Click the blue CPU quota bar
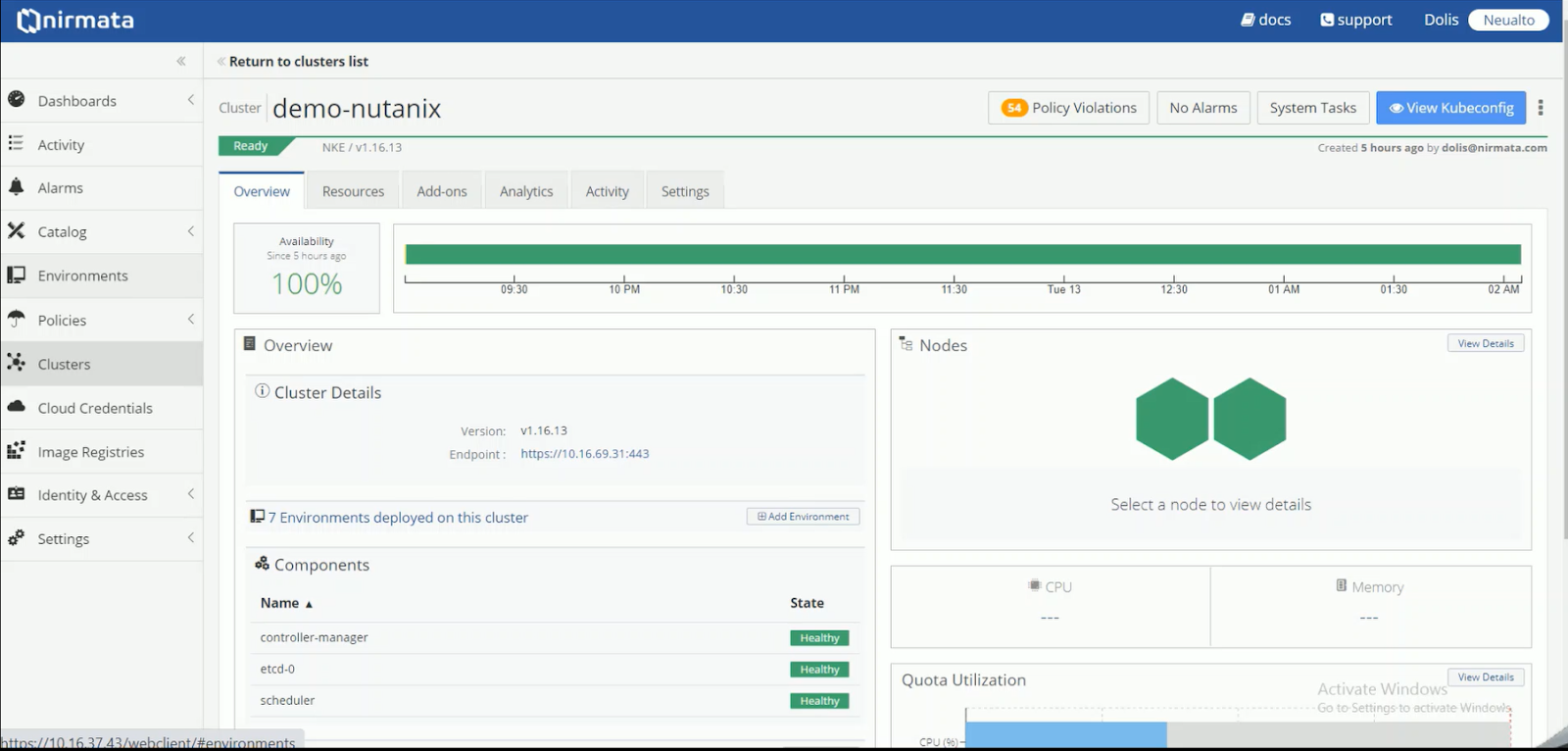Image resolution: width=1568 pixels, height=751 pixels. pos(1066,735)
